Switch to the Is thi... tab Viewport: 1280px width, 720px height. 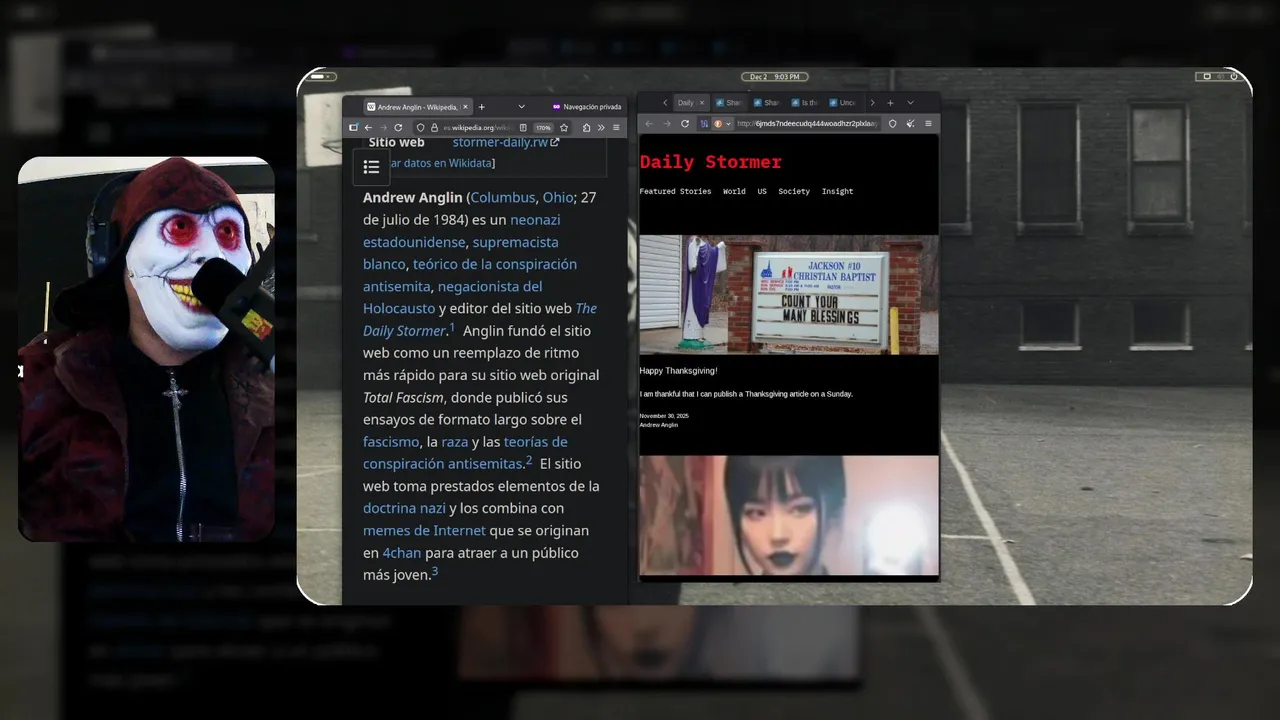coord(805,103)
